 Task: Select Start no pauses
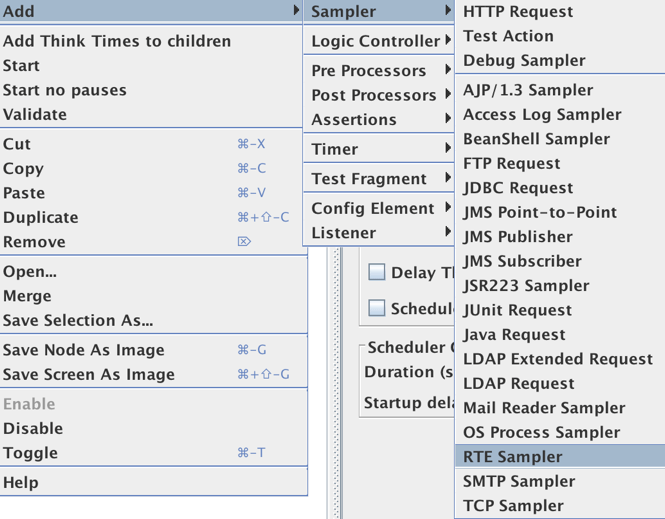151,90
